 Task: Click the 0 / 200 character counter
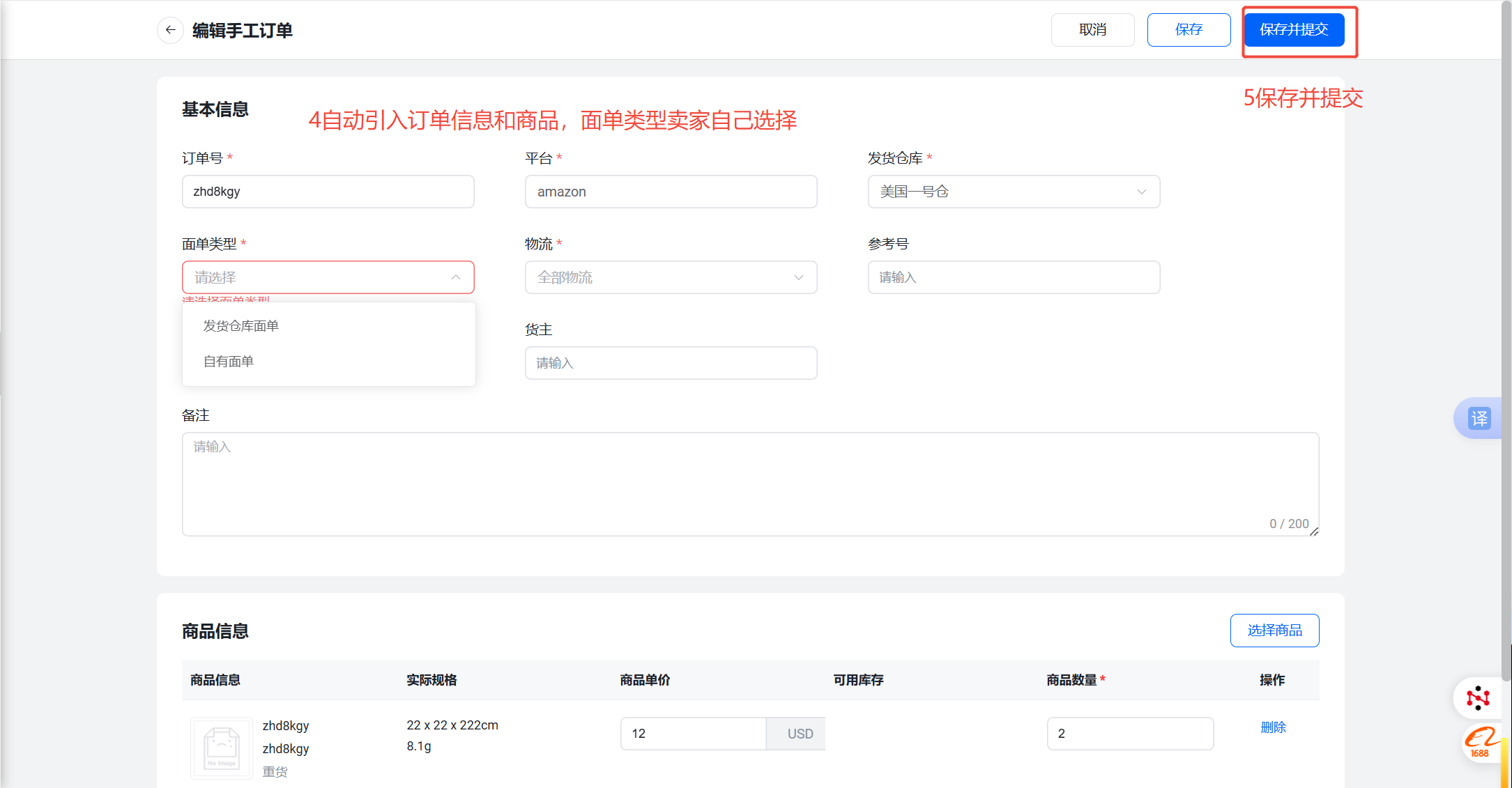click(1289, 524)
